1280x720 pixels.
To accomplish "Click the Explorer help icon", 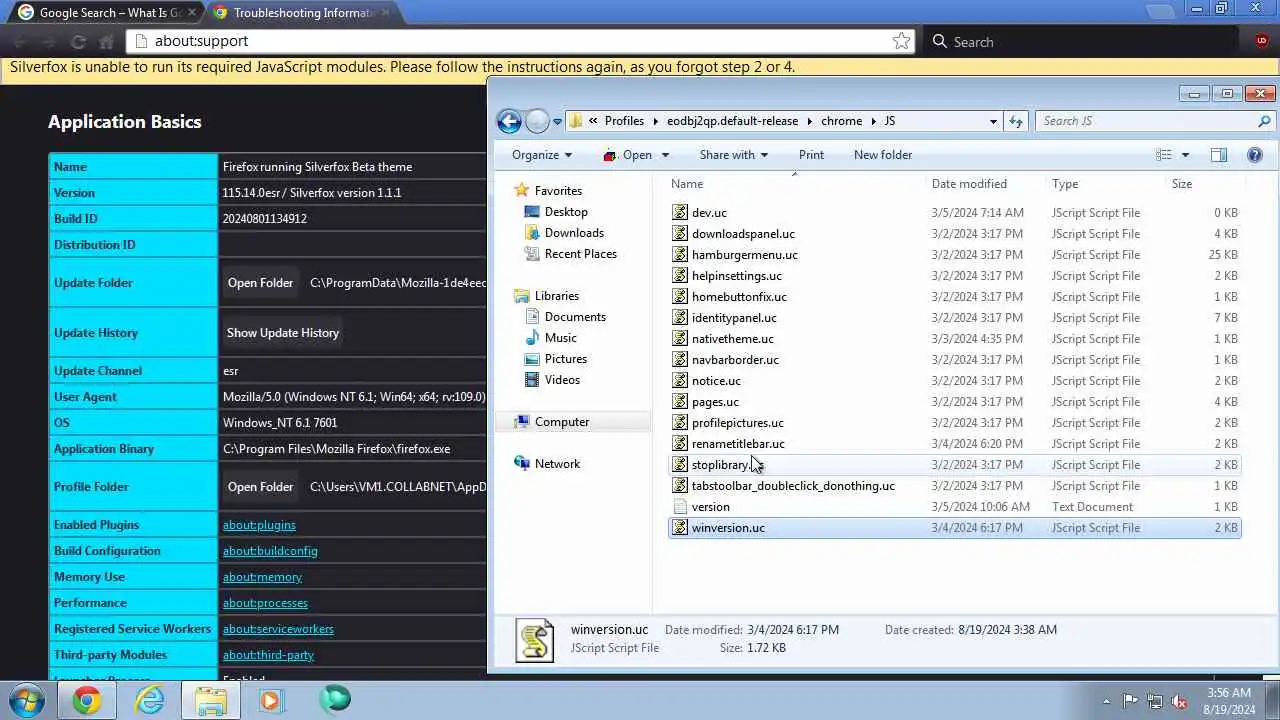I will coord(1255,155).
